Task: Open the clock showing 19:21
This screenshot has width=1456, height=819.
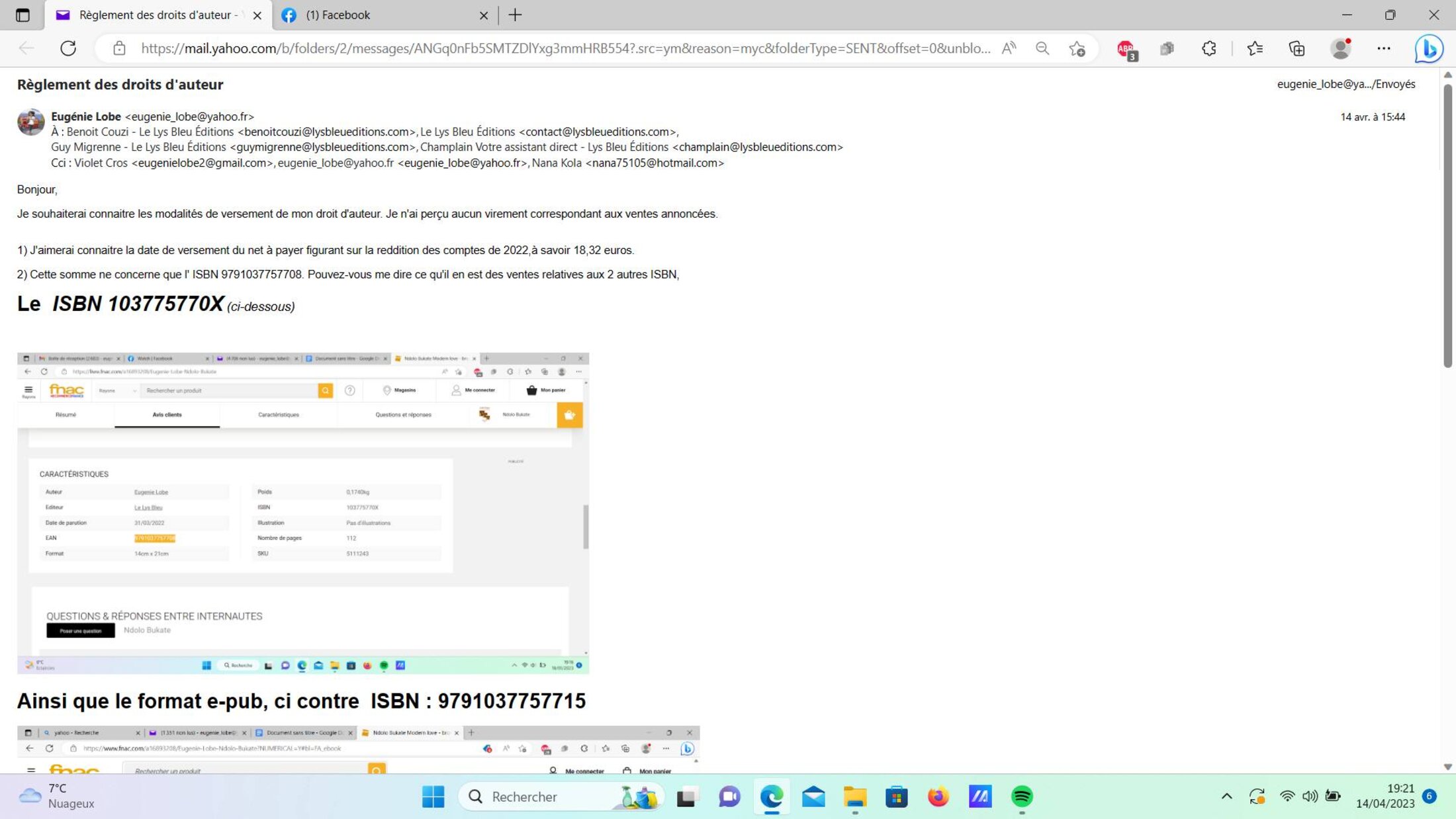Action: [1385, 796]
